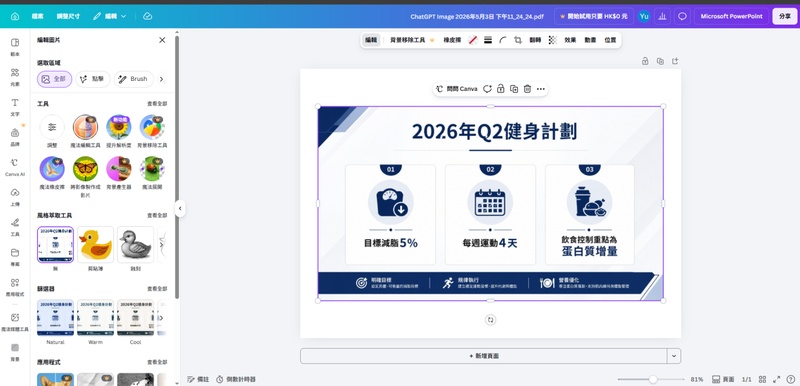Open the Flip (翻轉) toolbar option
The width and height of the screenshot is (800, 386).
pyautogui.click(x=535, y=40)
